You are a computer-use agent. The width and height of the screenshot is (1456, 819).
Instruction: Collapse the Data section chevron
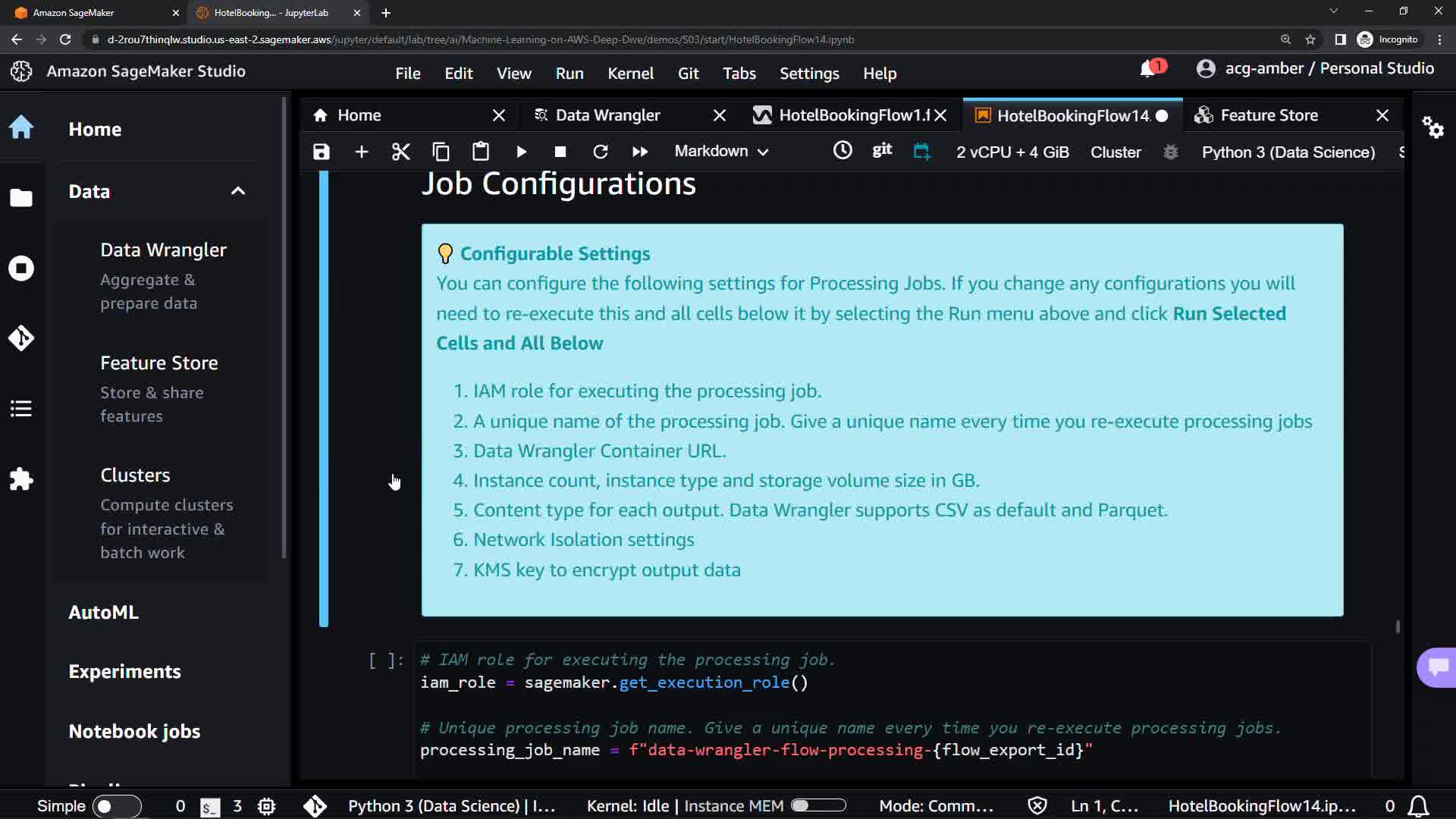click(x=238, y=191)
